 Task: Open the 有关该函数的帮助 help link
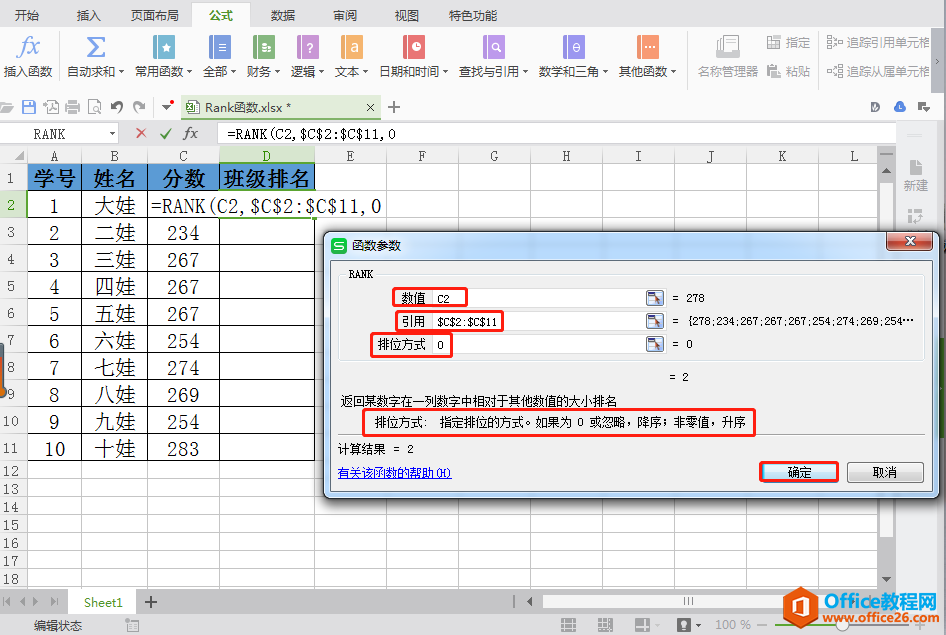click(x=395, y=473)
